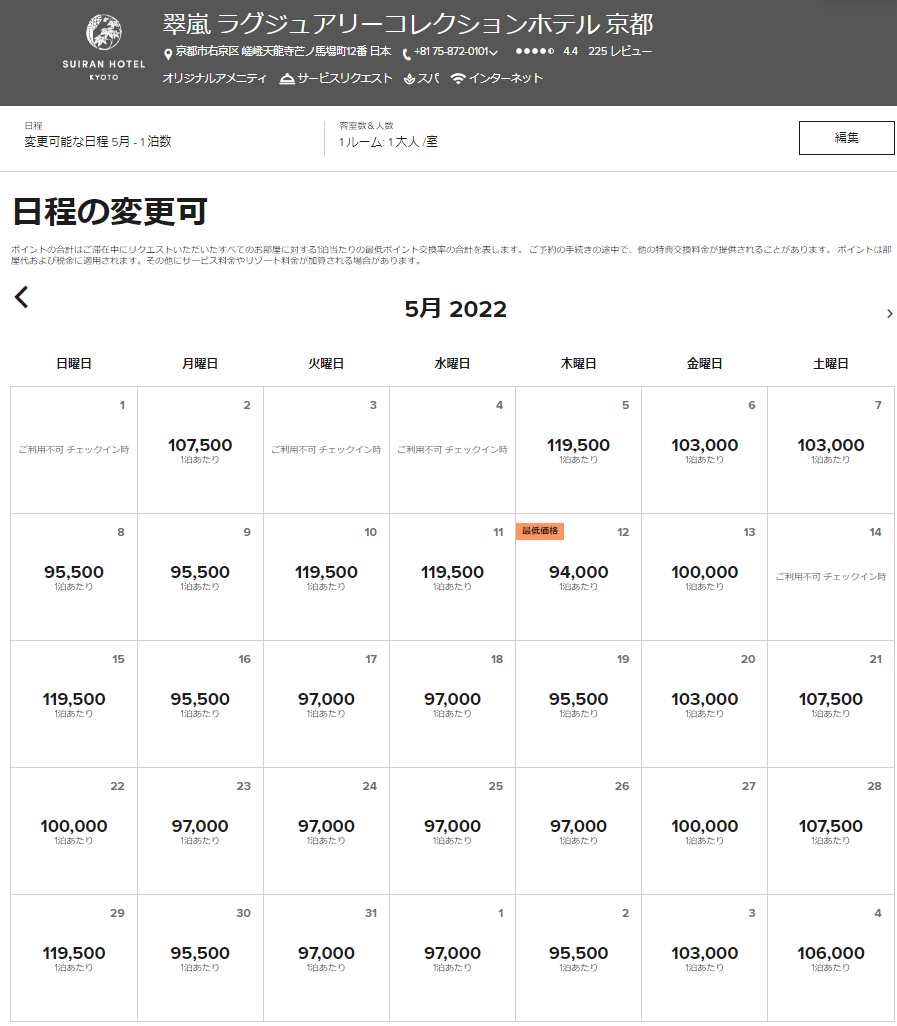Click the 最低価格 lowest price badge
The image size is (897, 1026).
click(x=540, y=531)
